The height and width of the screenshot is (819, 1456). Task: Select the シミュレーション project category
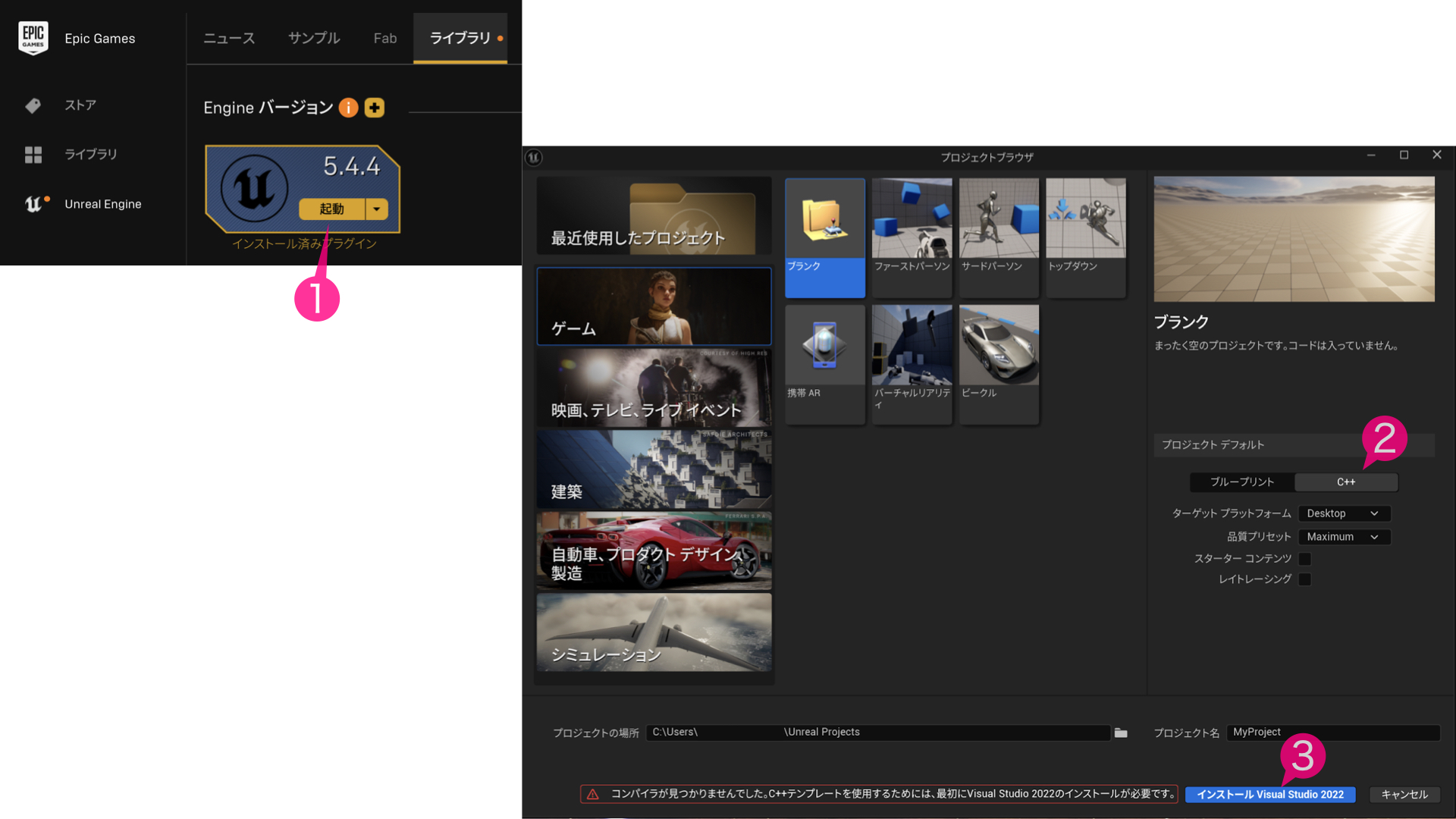[654, 632]
